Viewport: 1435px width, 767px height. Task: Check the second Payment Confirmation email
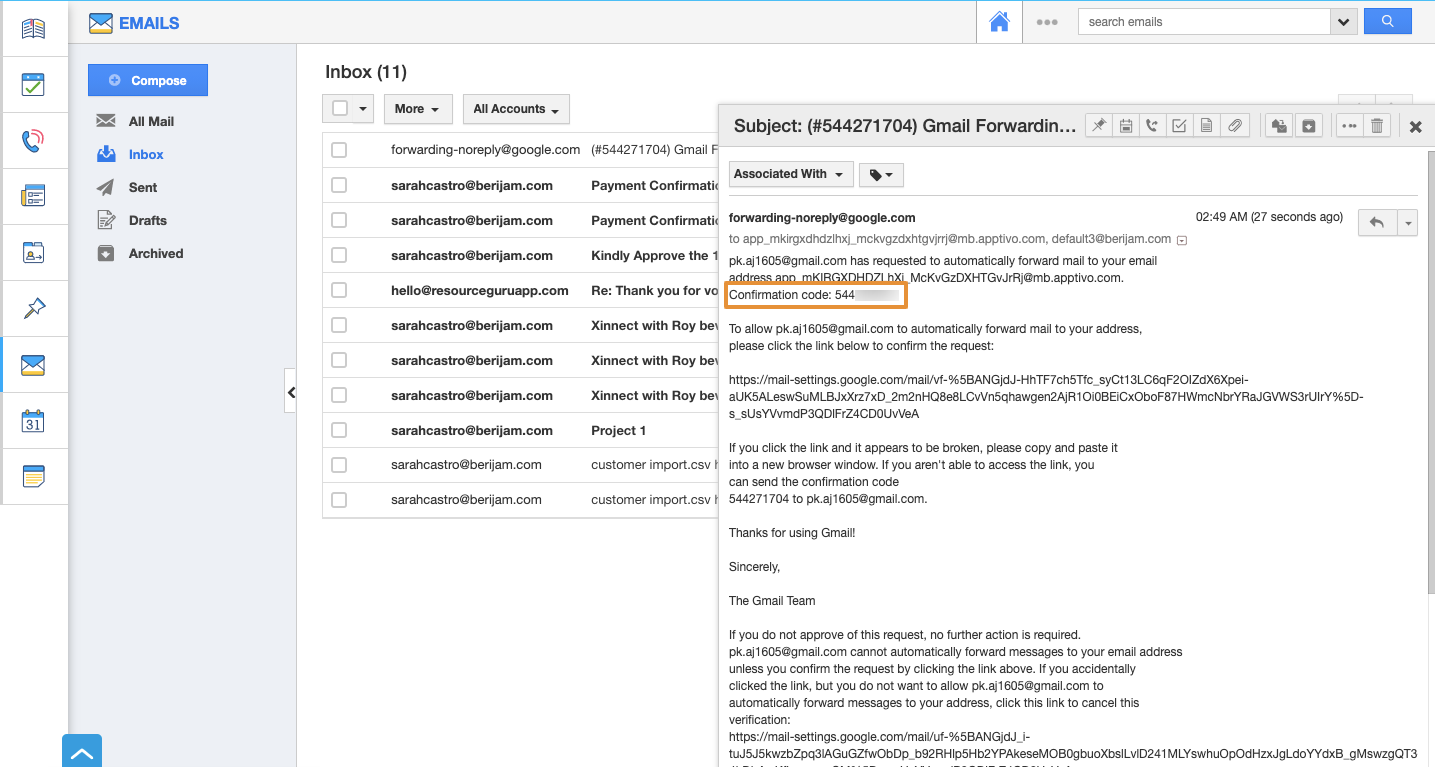(x=339, y=220)
